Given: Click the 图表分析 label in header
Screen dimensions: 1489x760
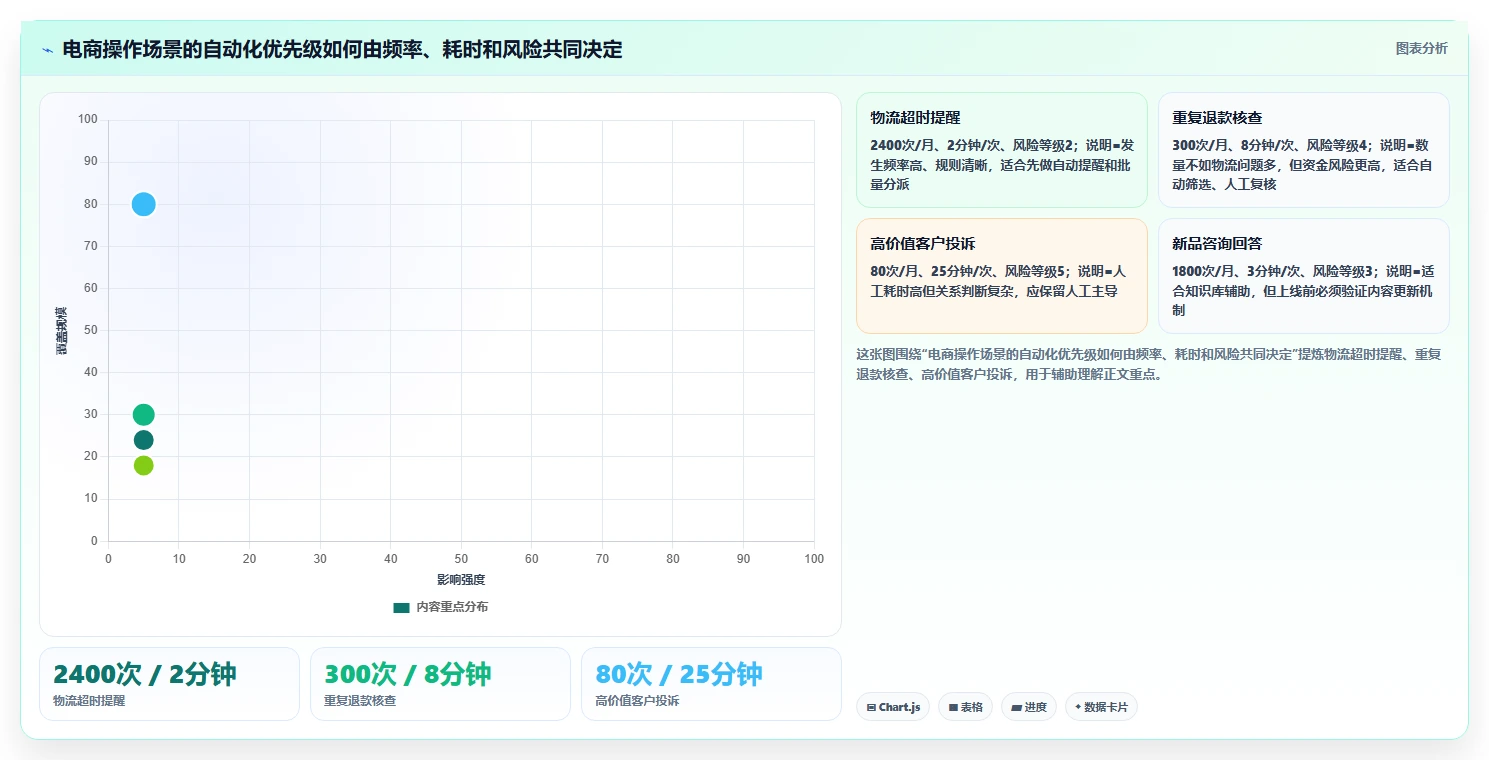Looking at the screenshot, I should (x=1421, y=48).
